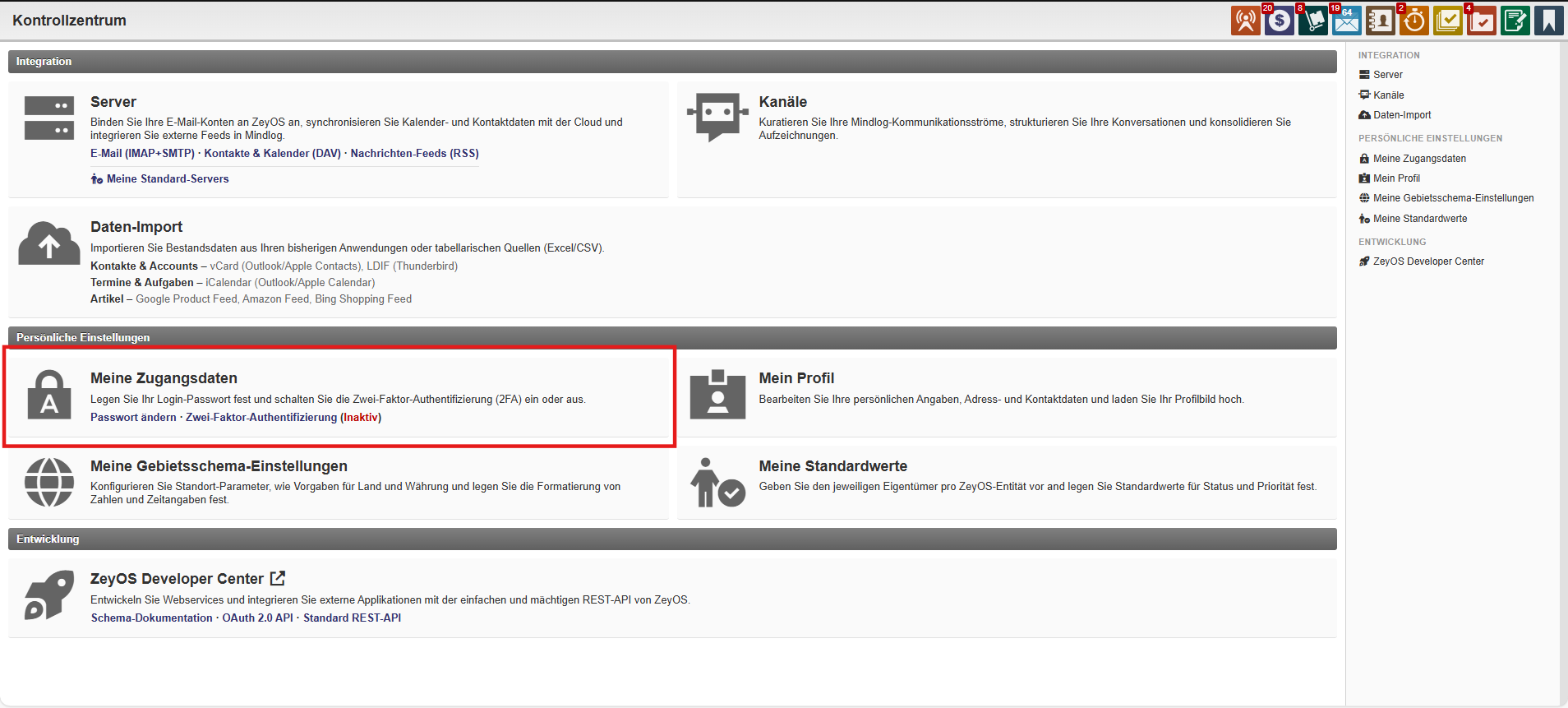Click the large Server rack icon
Viewport: 1568px width, 708px height.
coord(49,118)
